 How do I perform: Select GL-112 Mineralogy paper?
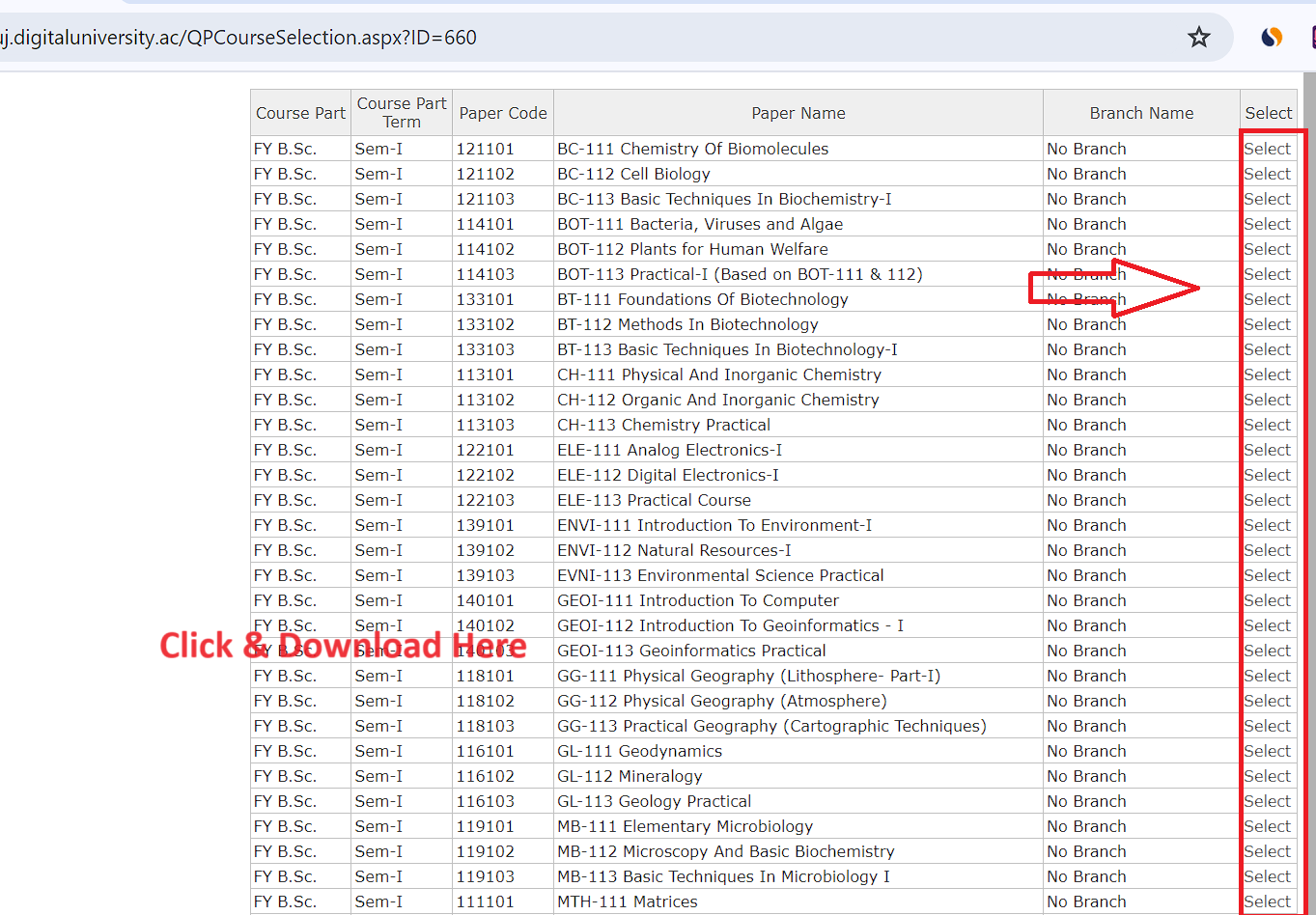[x=1267, y=776]
